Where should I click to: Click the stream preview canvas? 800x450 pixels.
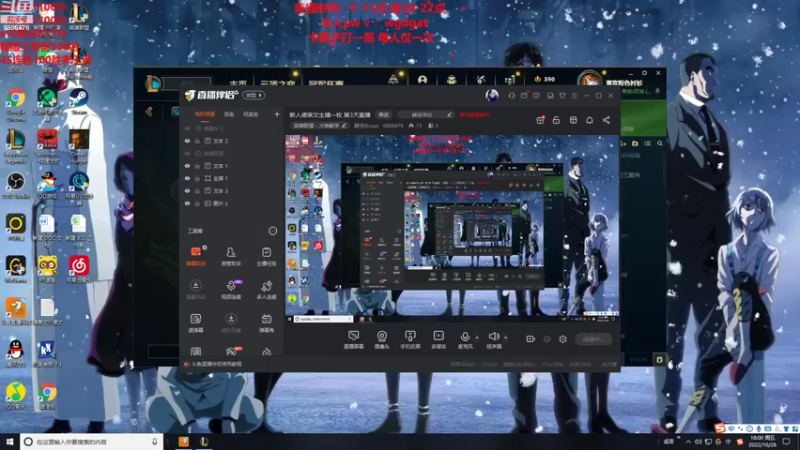pos(452,229)
